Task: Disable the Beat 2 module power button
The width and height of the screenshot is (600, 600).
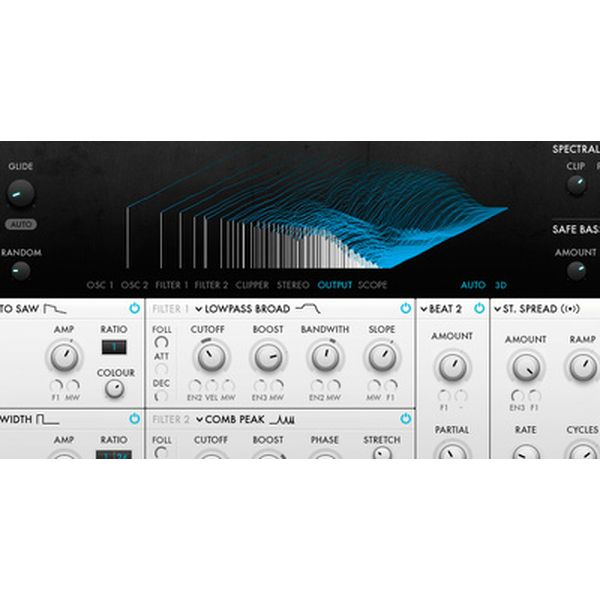Action: coord(479,308)
